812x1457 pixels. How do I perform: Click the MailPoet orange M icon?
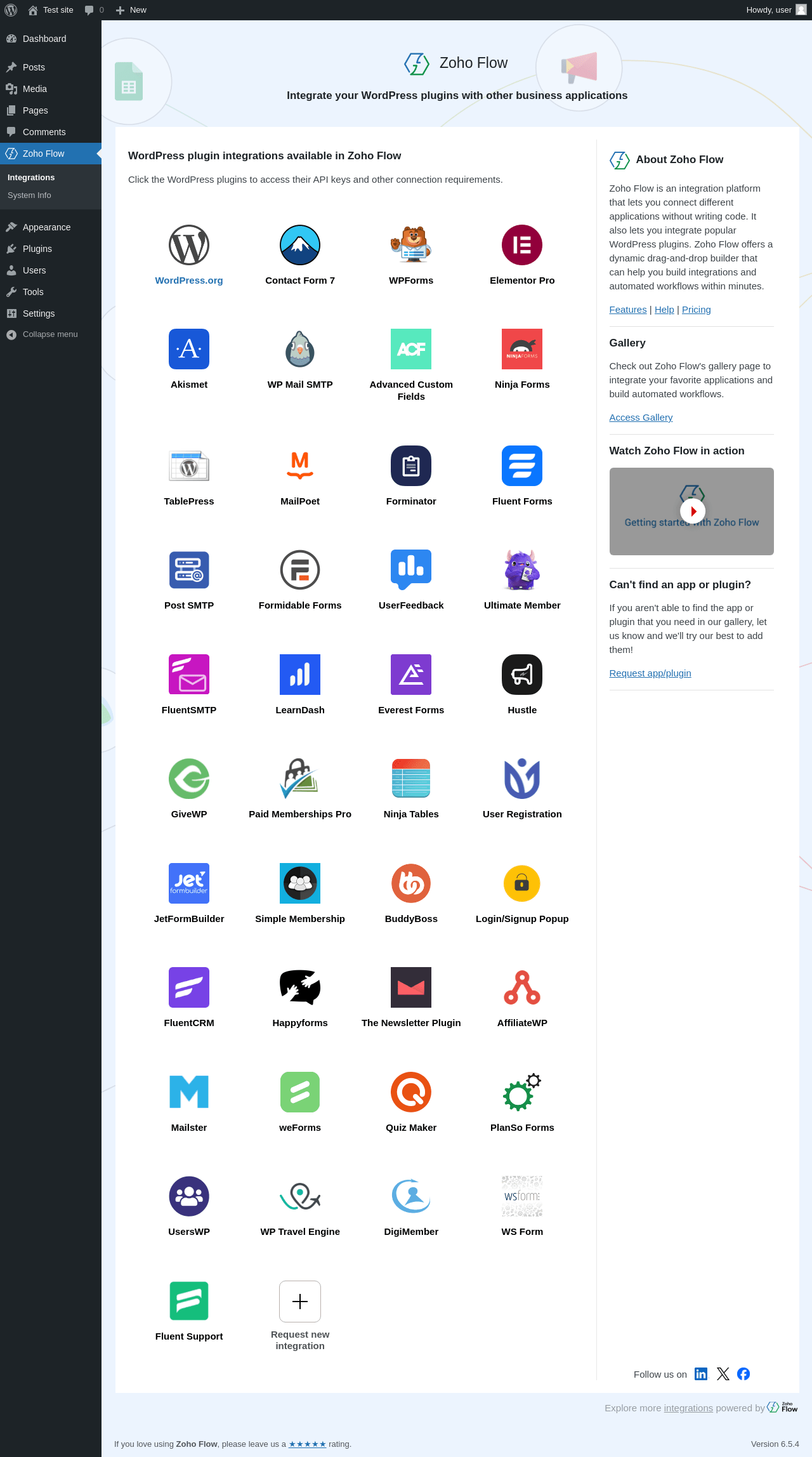pyautogui.click(x=300, y=466)
